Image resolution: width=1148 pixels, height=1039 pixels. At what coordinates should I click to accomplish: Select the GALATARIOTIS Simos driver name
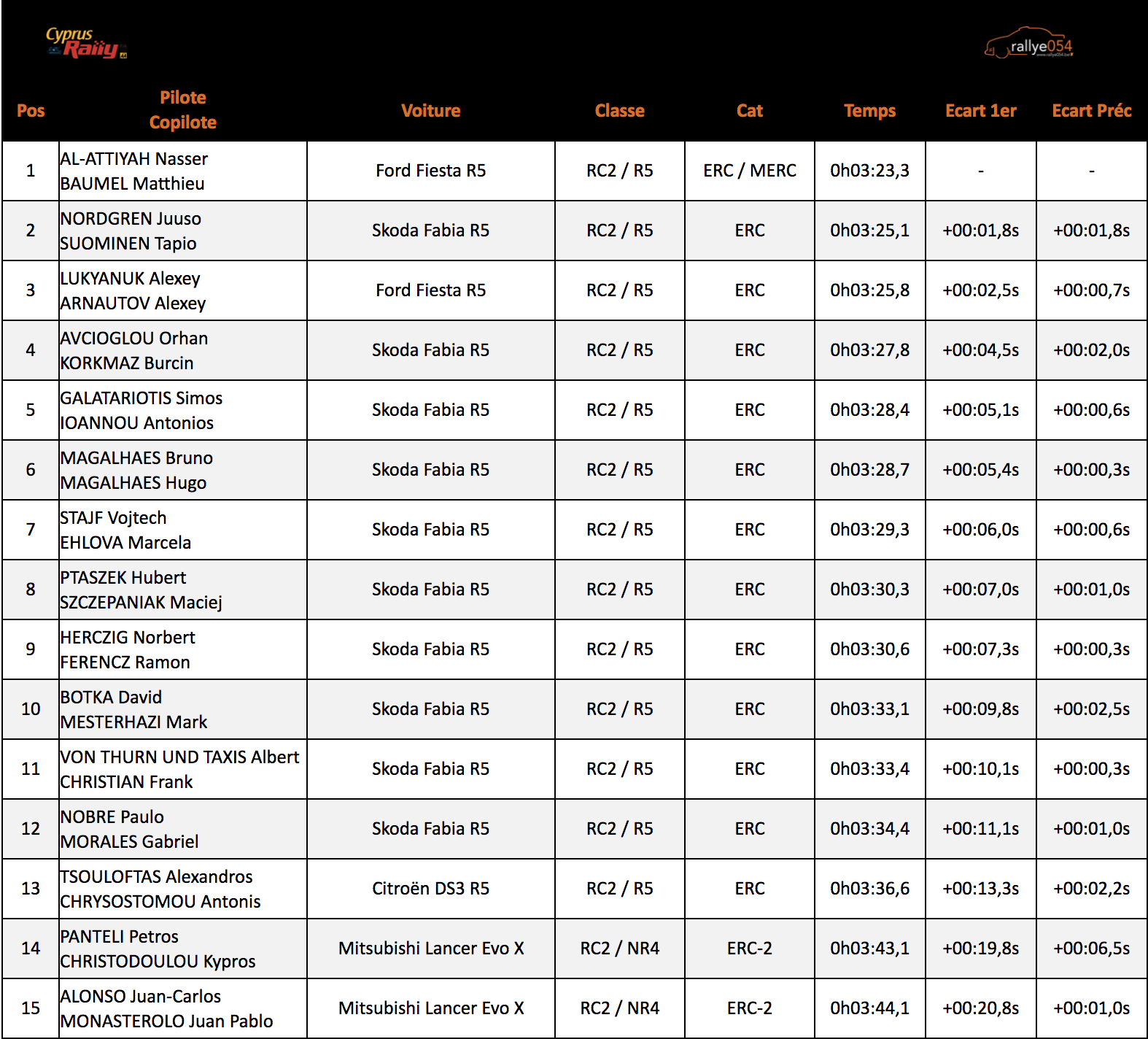(x=141, y=398)
